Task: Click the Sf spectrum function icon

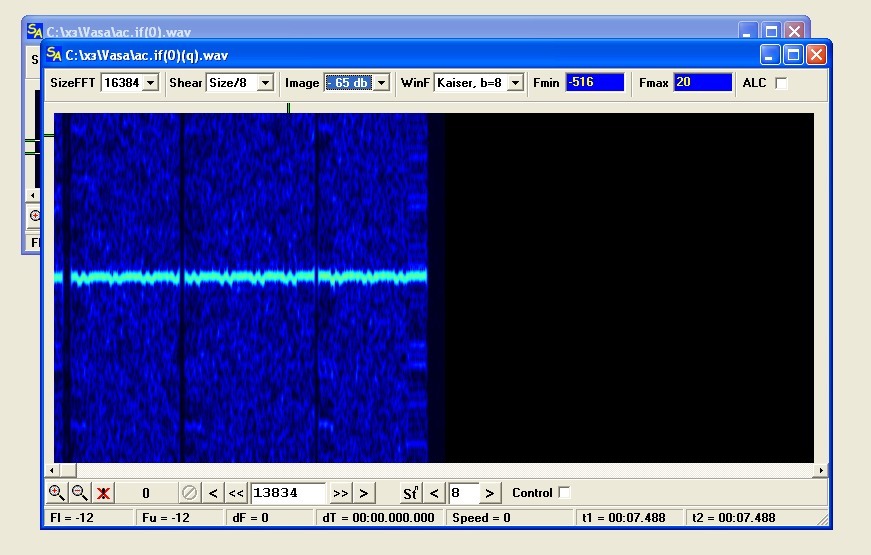Action: (410, 493)
